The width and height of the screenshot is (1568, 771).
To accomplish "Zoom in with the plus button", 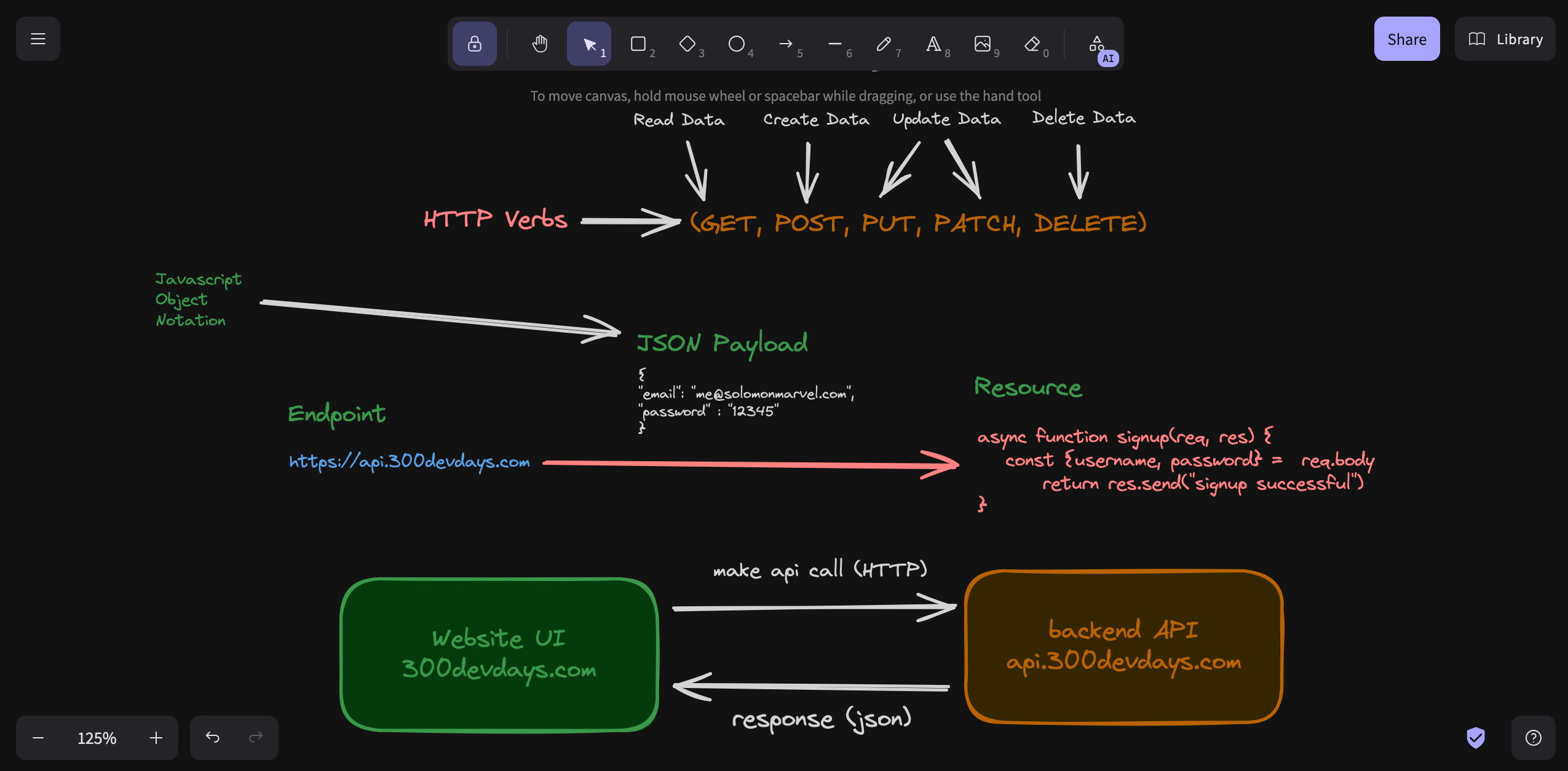I will pyautogui.click(x=156, y=737).
